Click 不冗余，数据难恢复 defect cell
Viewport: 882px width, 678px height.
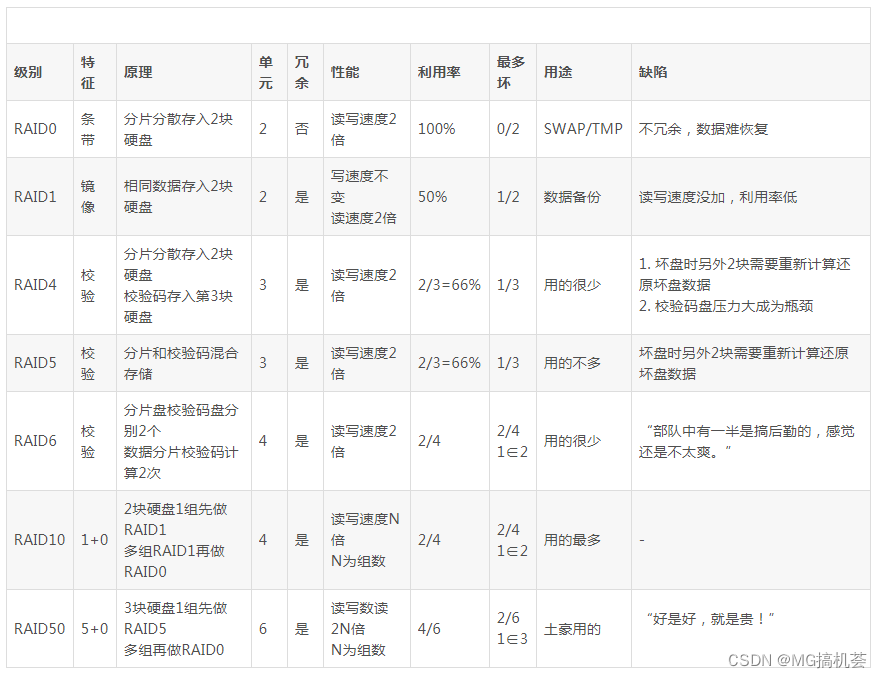coord(751,129)
